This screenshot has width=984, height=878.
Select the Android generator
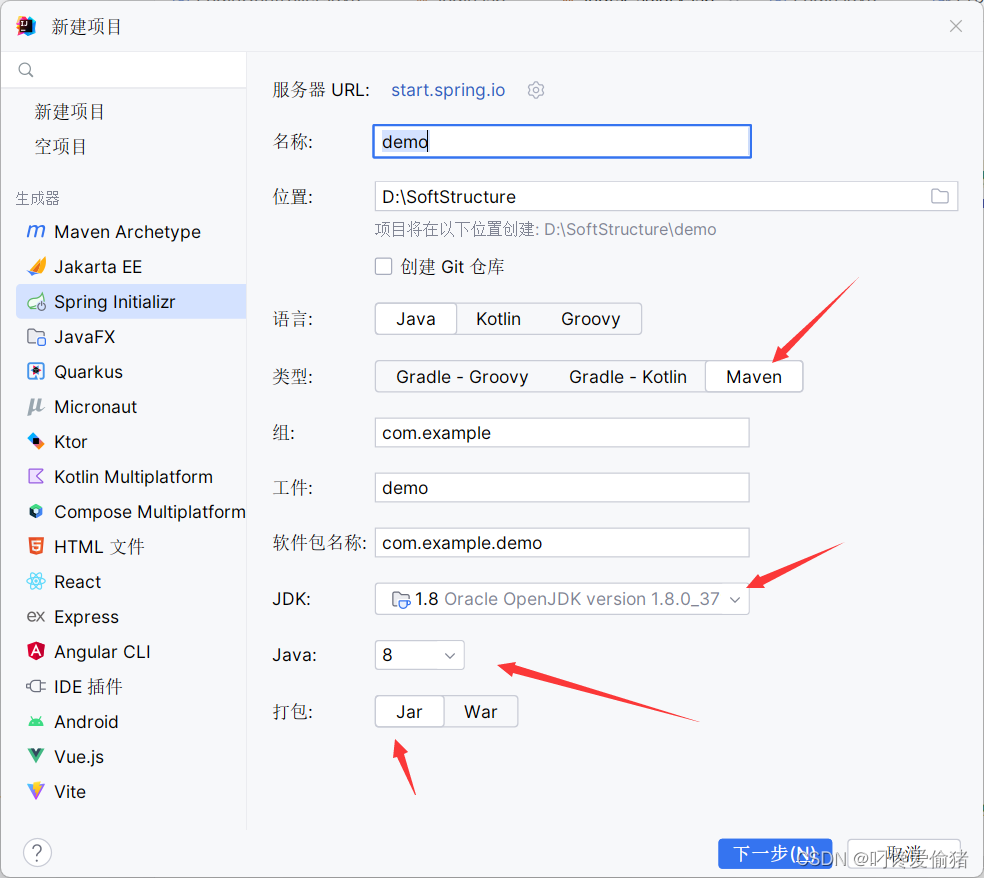(x=83, y=721)
